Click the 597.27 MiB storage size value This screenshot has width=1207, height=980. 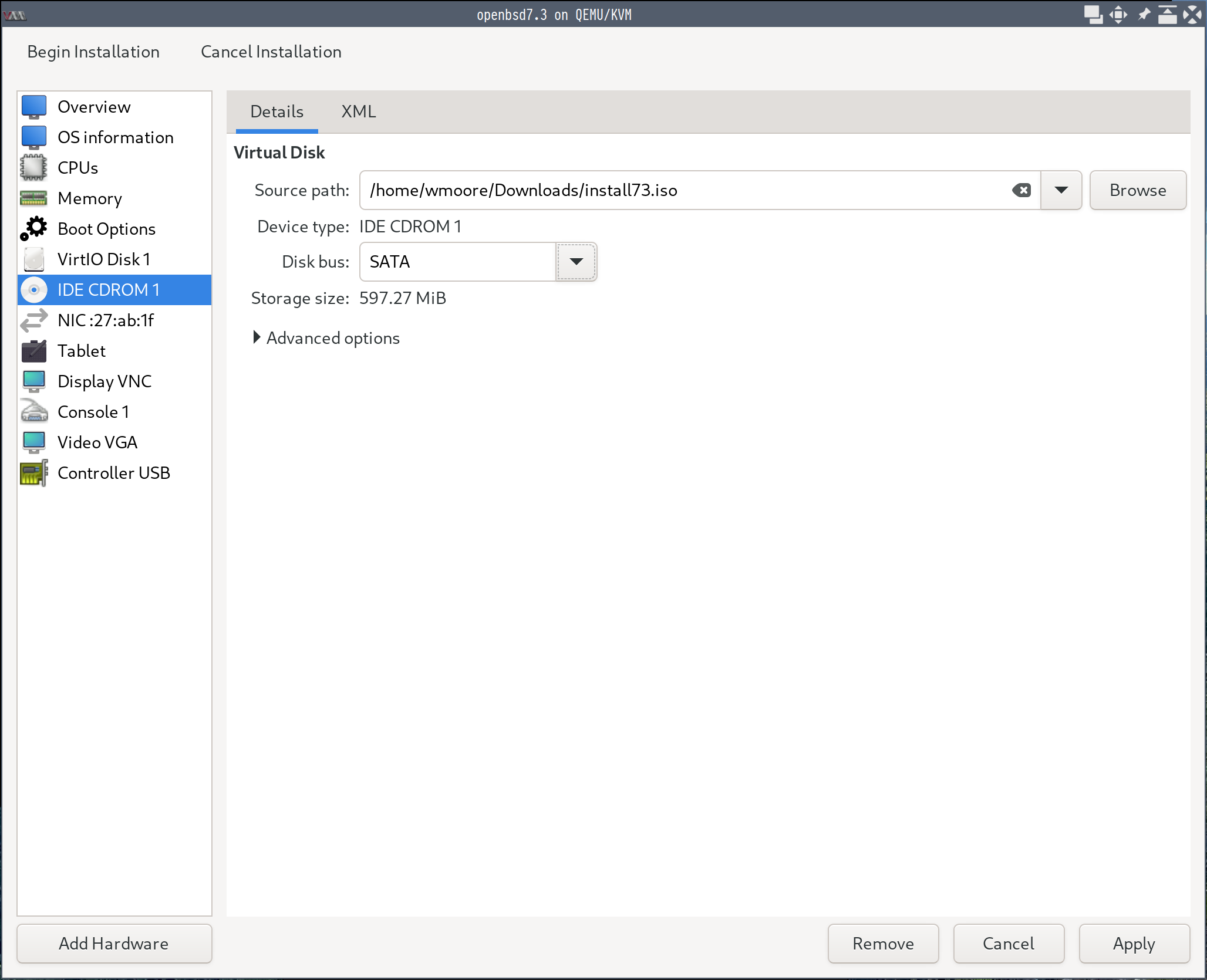tap(403, 298)
